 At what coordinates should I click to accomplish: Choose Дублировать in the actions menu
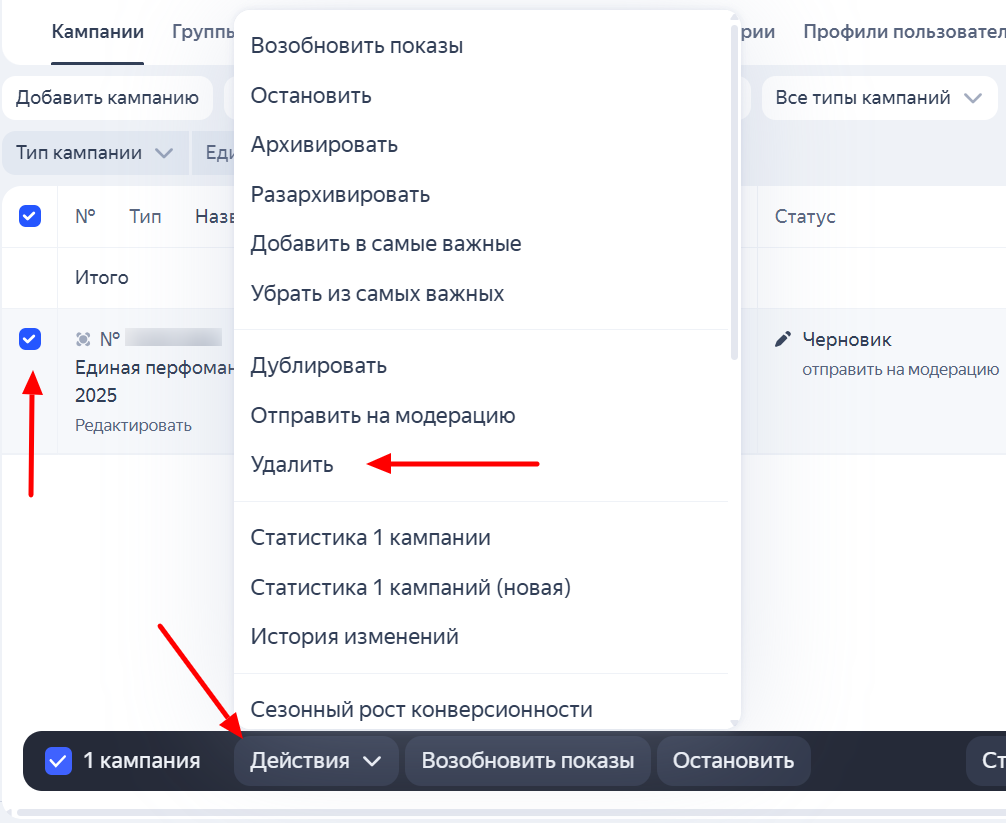[x=318, y=365]
